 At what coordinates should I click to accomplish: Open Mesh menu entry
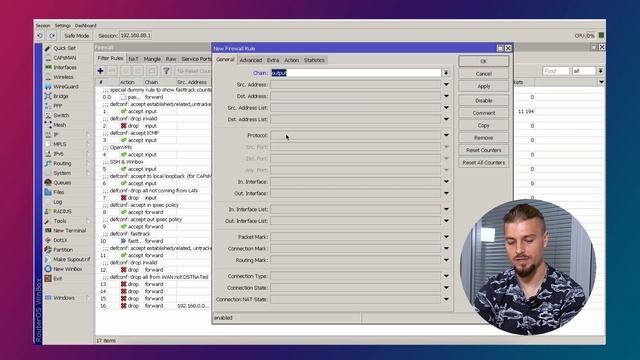(60, 125)
